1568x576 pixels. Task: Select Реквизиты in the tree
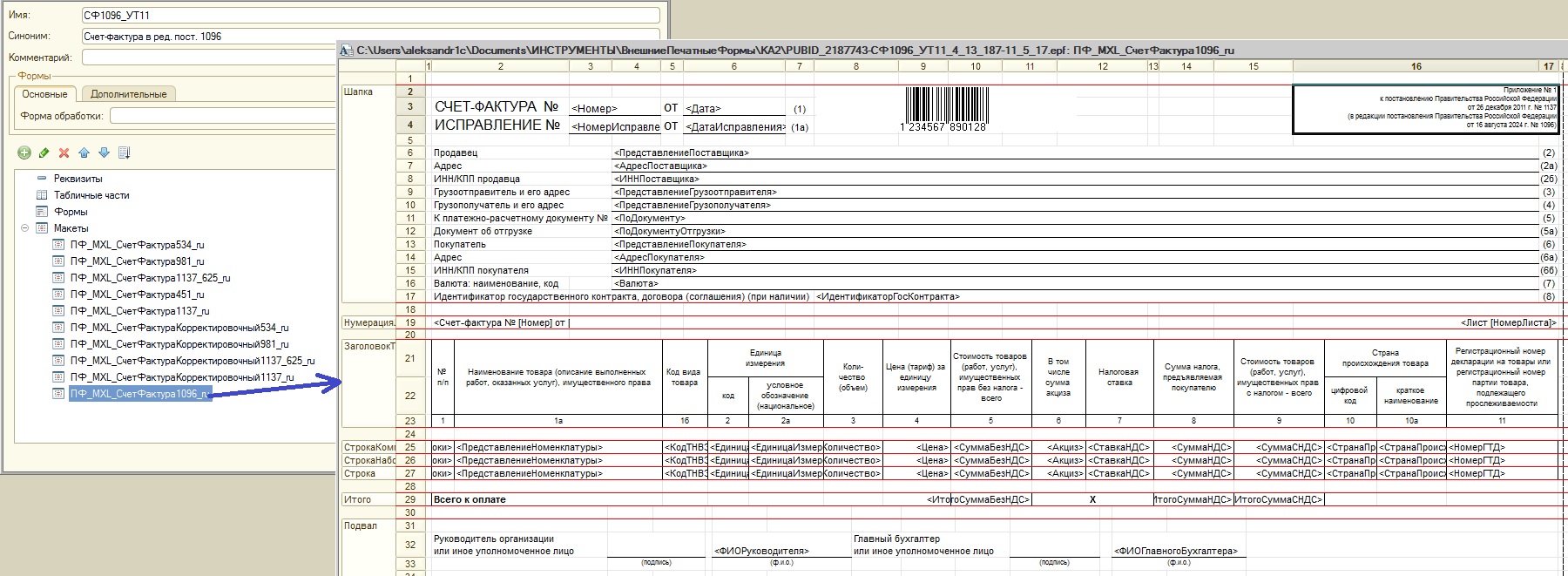(78, 179)
